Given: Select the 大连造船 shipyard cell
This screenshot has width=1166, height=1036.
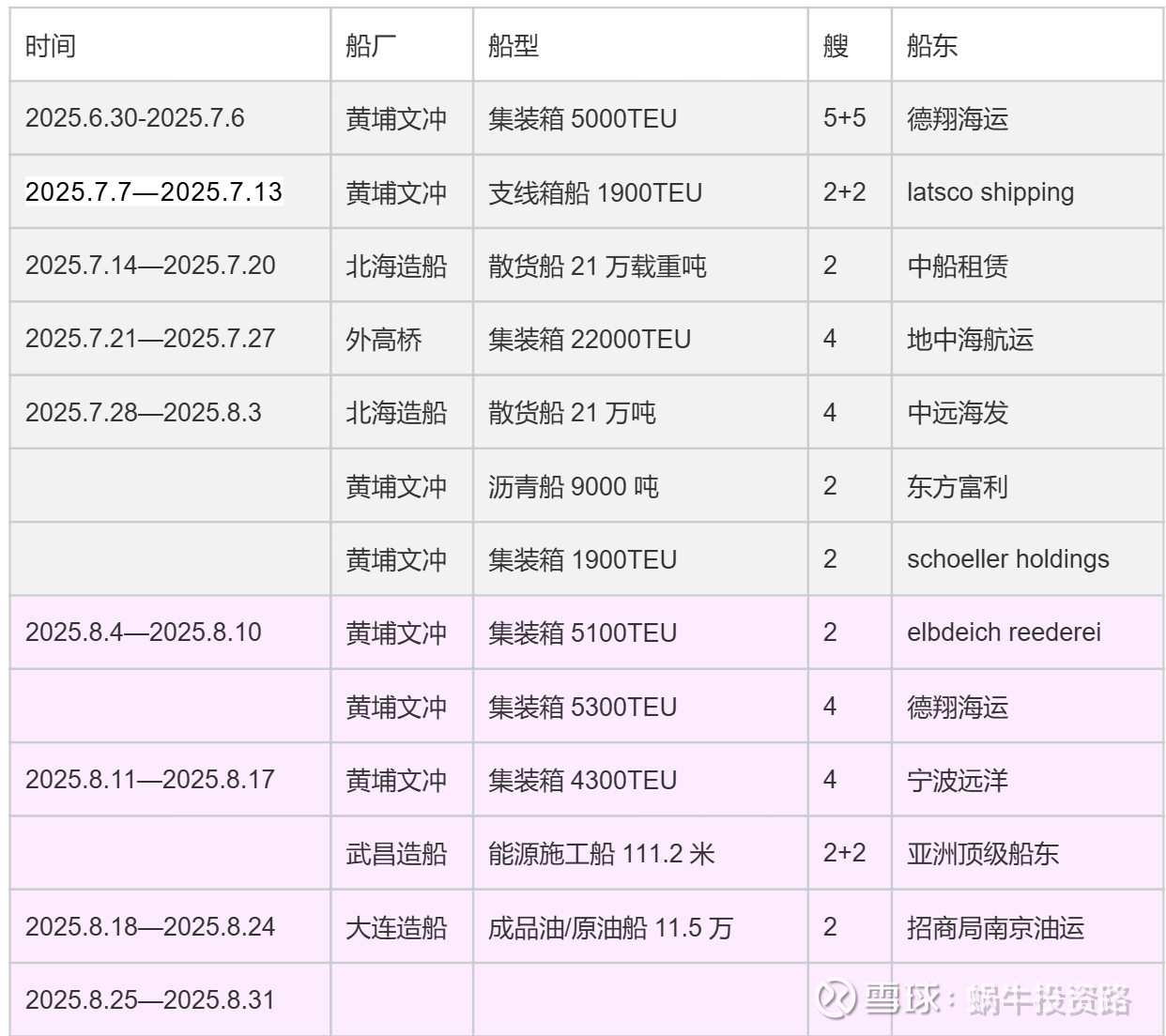Looking at the screenshot, I should [x=396, y=927].
